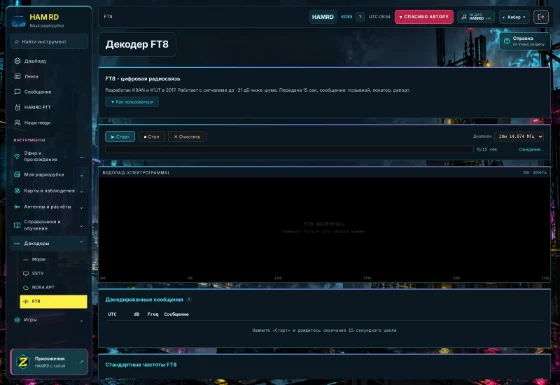The height and width of the screenshot is (385, 560).
Task: Click the question mark near decoded messages
Action: tap(189, 300)
